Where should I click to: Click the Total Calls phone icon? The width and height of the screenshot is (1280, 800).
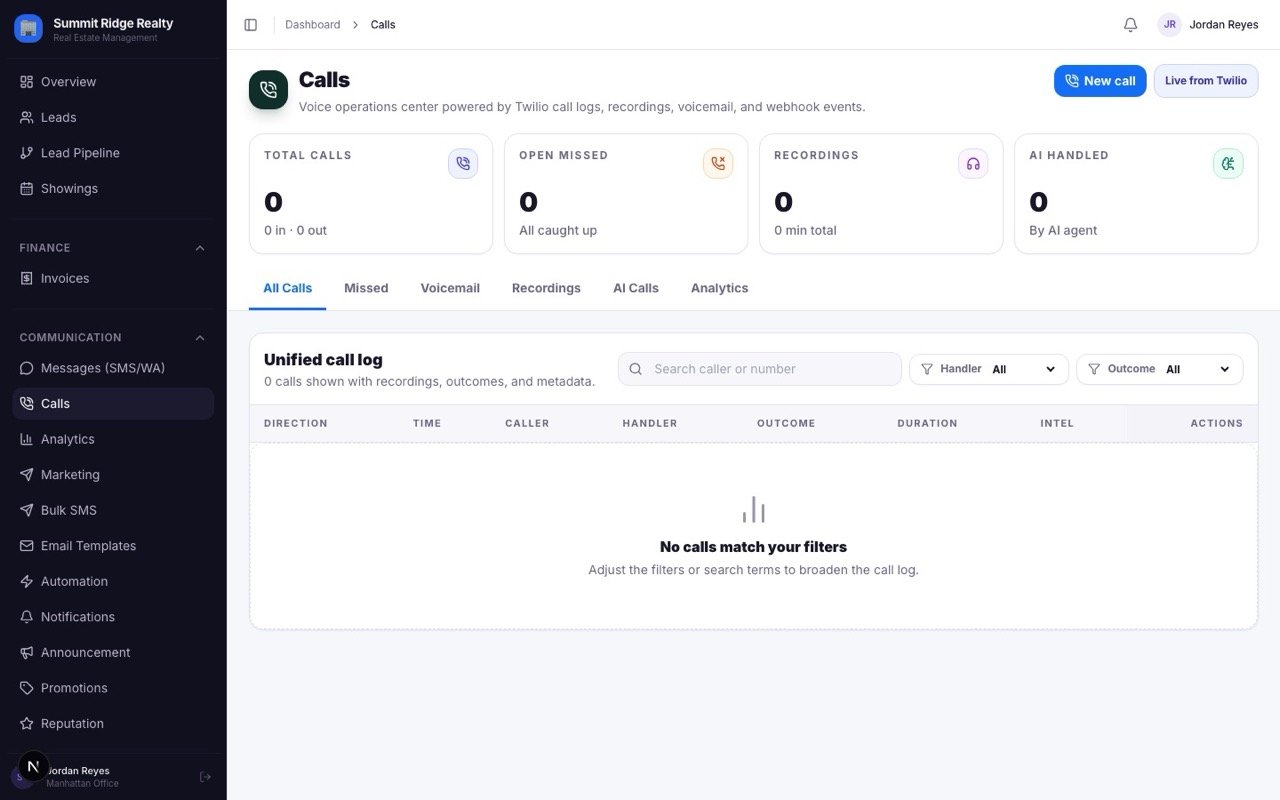click(x=463, y=164)
